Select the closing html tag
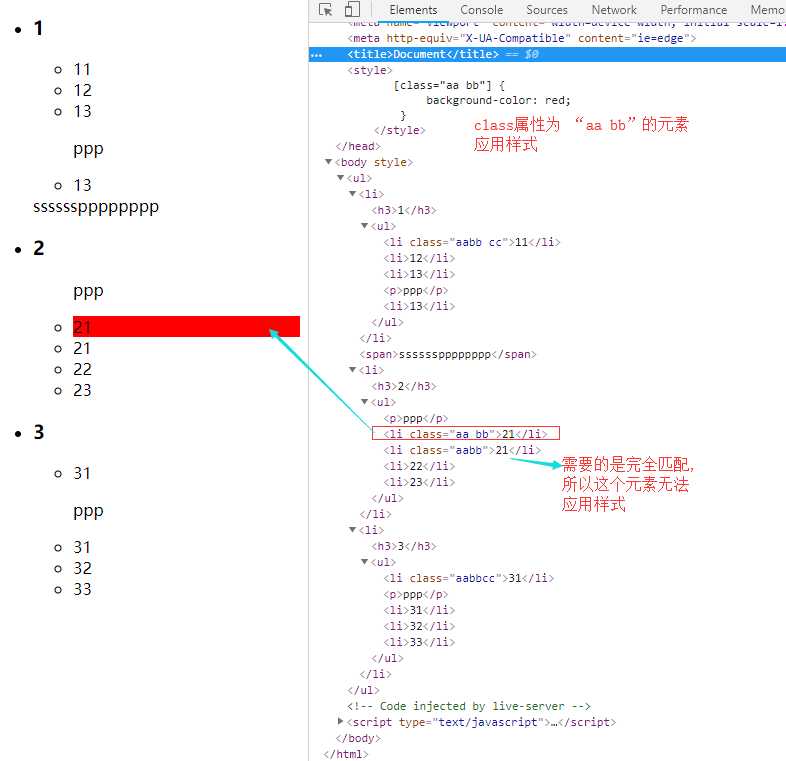 coord(346,754)
